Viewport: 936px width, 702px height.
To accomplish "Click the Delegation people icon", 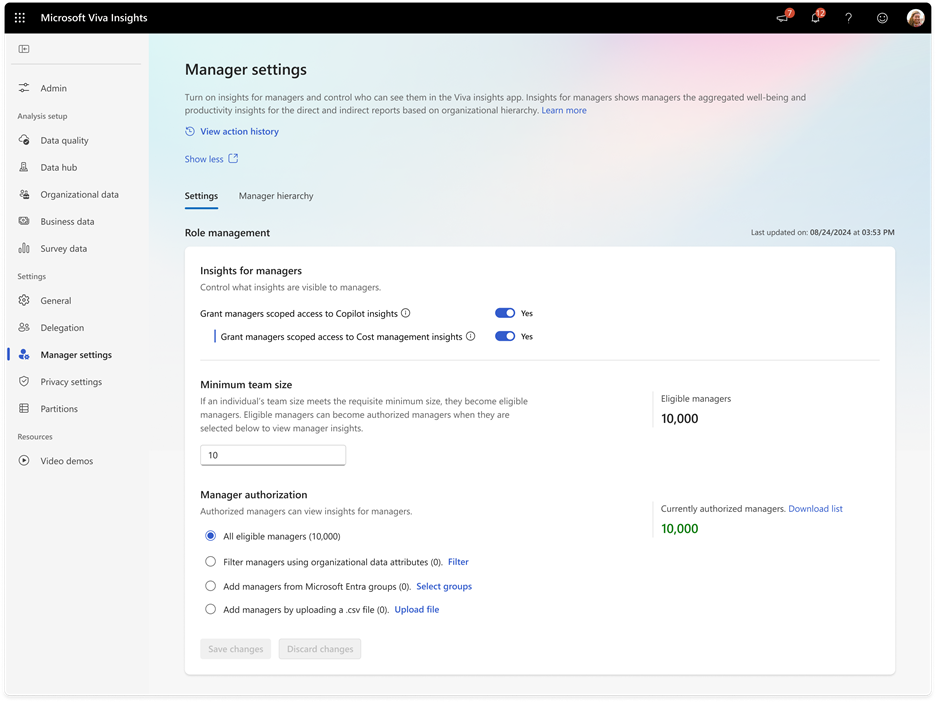I will pyautogui.click(x=24, y=327).
